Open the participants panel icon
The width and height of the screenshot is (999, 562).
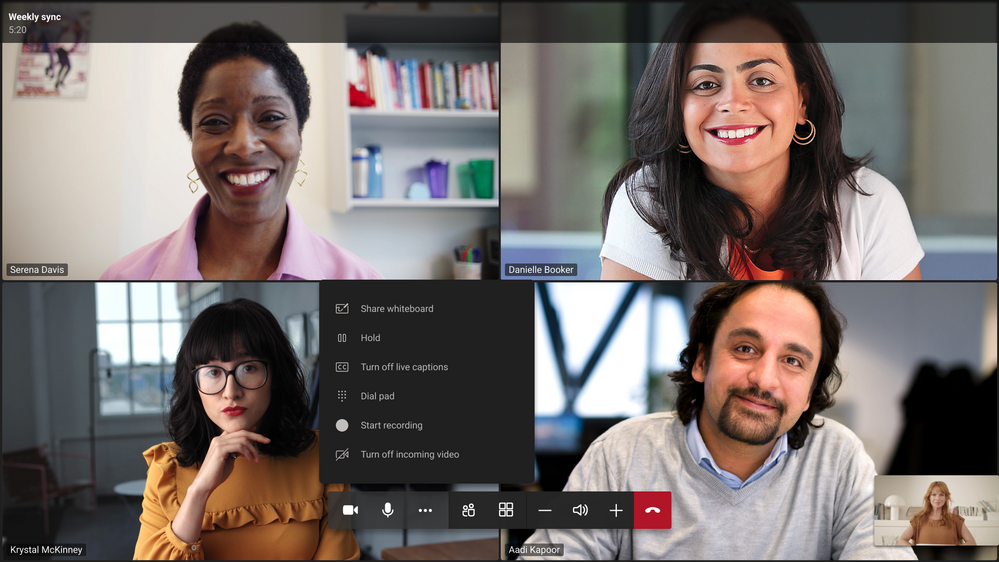(x=468, y=510)
